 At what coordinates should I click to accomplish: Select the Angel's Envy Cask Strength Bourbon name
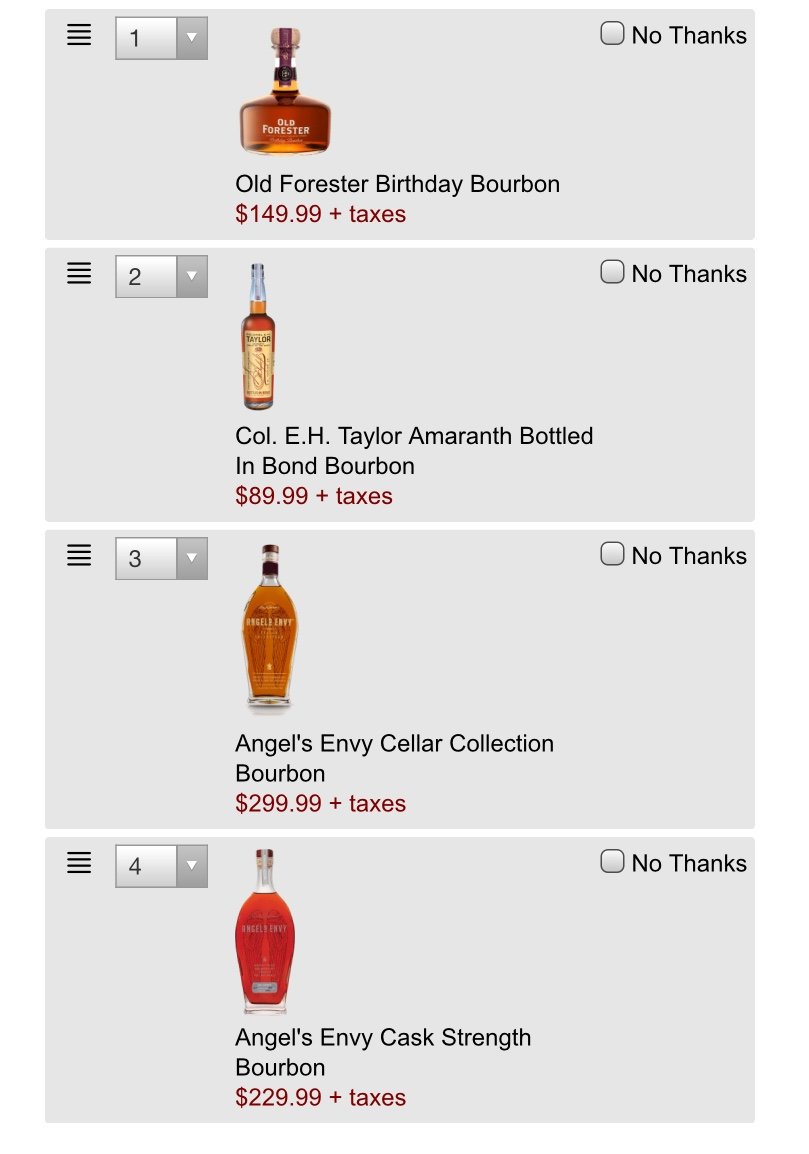(383, 1052)
